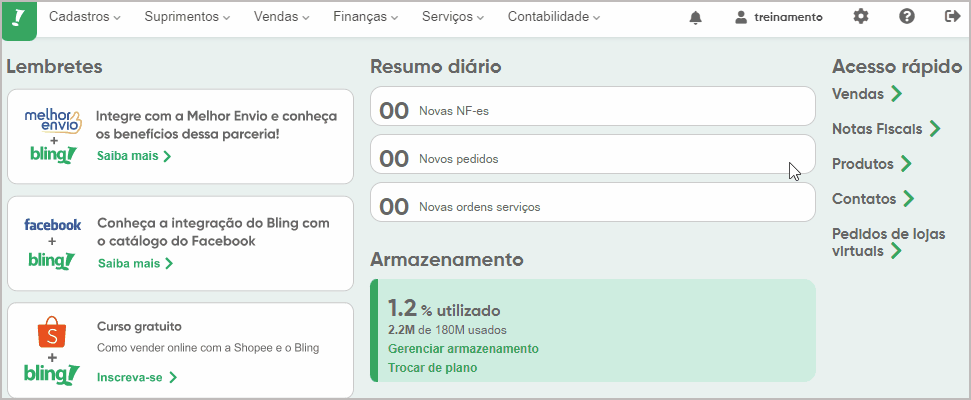This screenshot has height=400, width=971.
Task: Click Saiba mais on Facebook card
Action: 135,264
